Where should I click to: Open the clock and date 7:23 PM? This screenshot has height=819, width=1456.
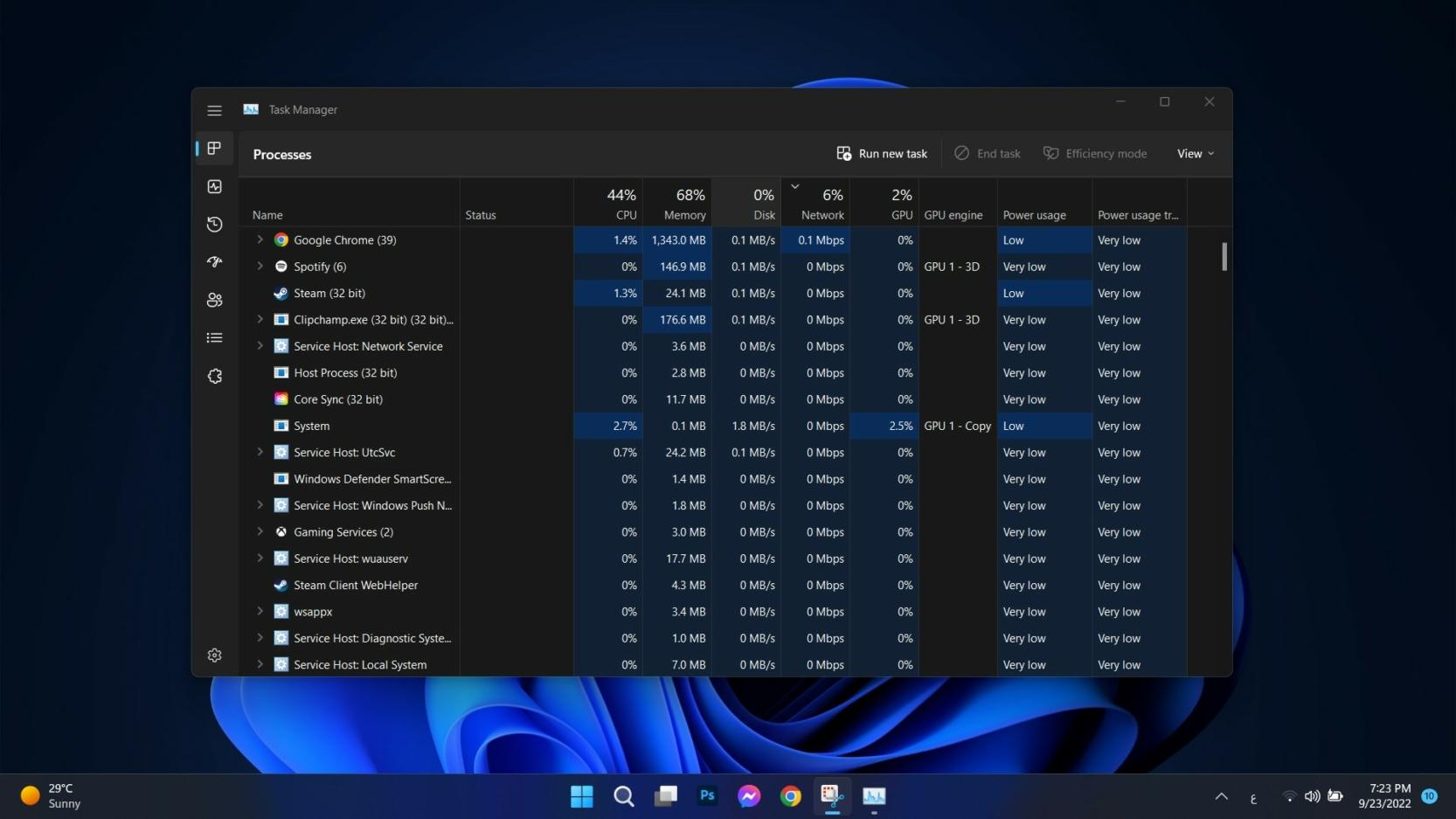(1384, 796)
